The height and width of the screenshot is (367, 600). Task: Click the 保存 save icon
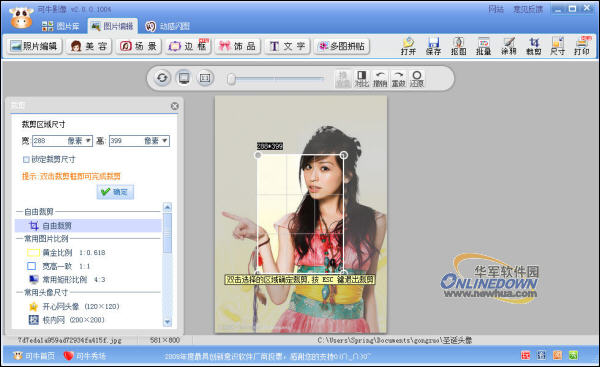click(433, 46)
